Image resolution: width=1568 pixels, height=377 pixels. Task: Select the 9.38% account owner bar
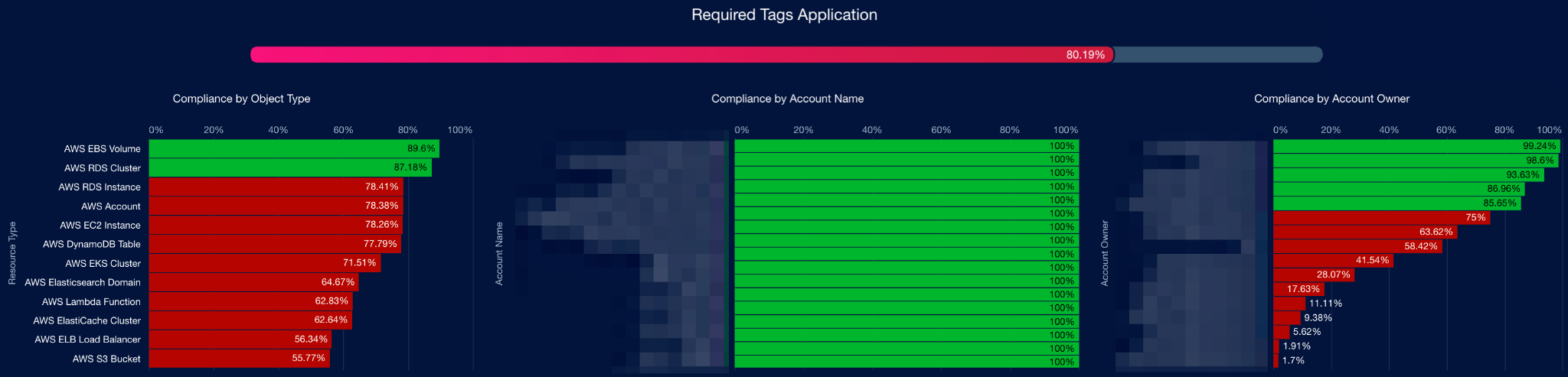(1287, 317)
